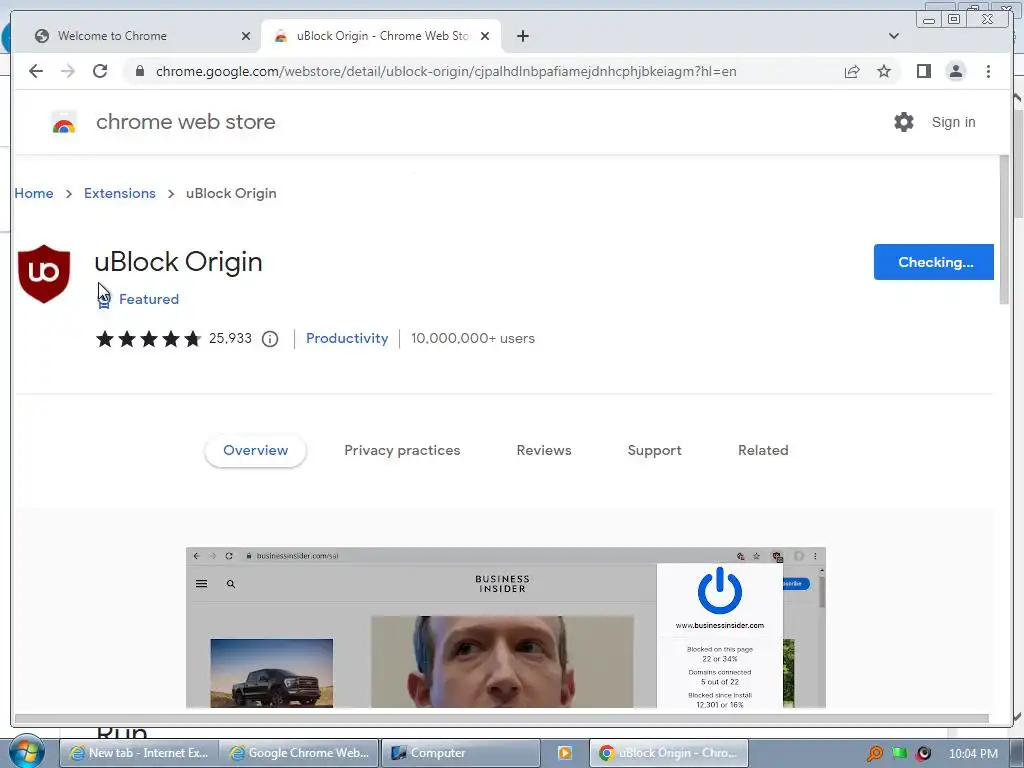Switch to New tab Internet Explorer taskbar item
Viewport: 1024px width, 768px height.
[x=140, y=753]
